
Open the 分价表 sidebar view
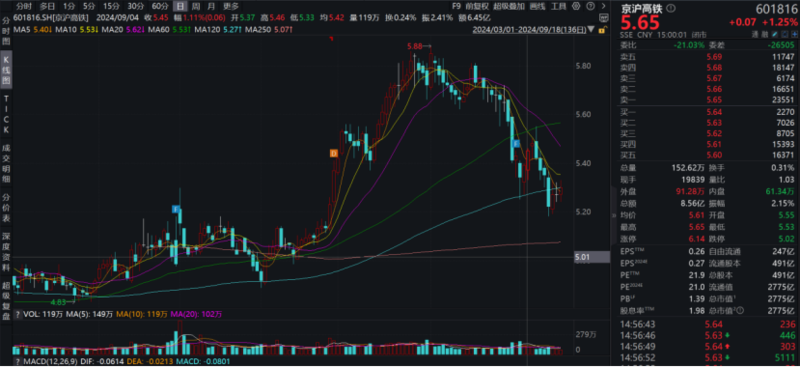coord(7,208)
